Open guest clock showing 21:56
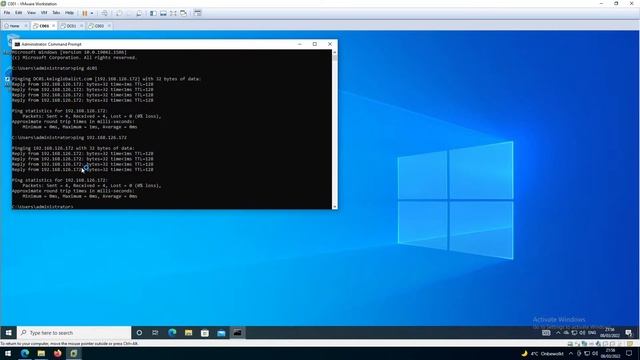 pos(610,332)
